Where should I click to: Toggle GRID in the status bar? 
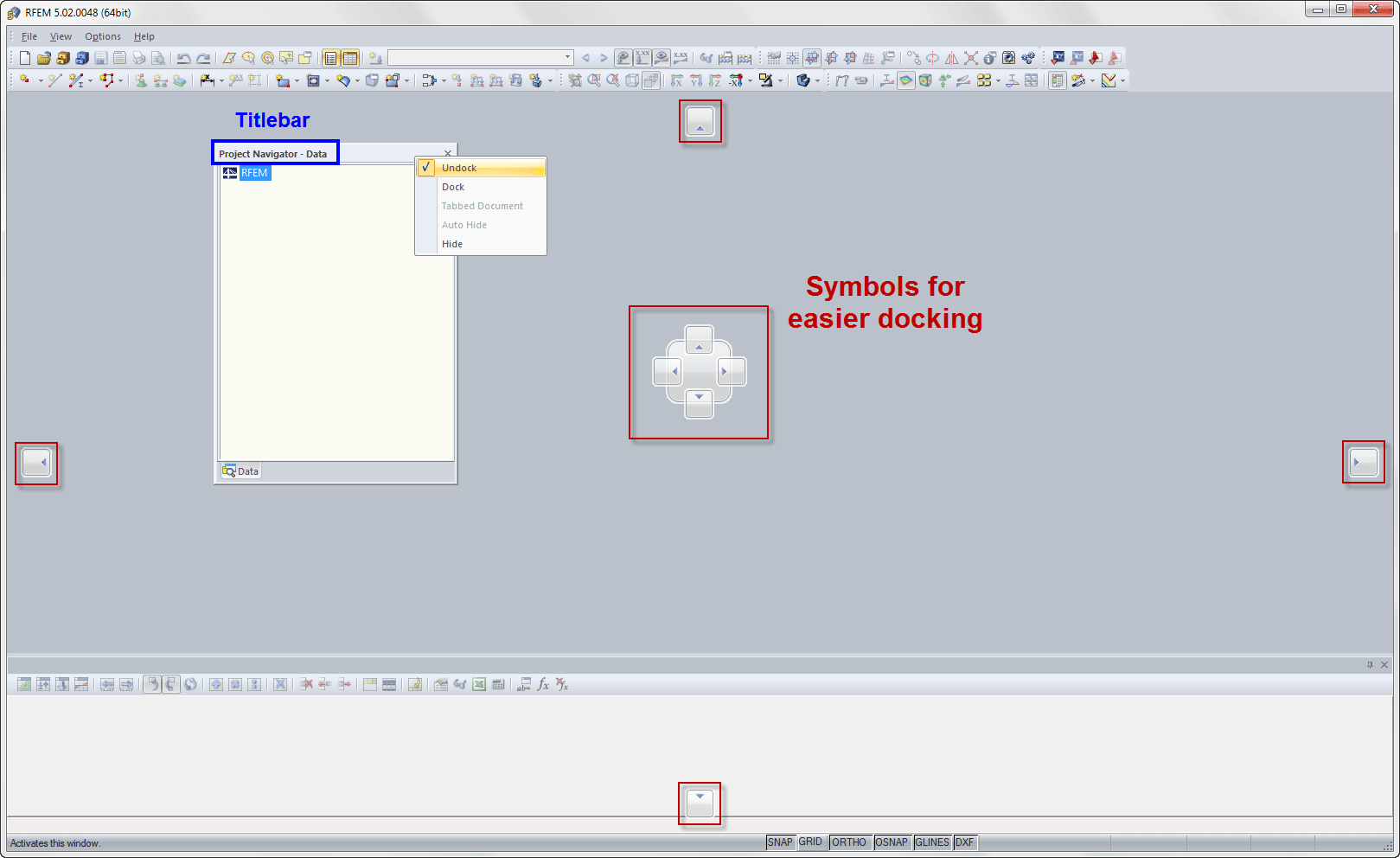810,842
